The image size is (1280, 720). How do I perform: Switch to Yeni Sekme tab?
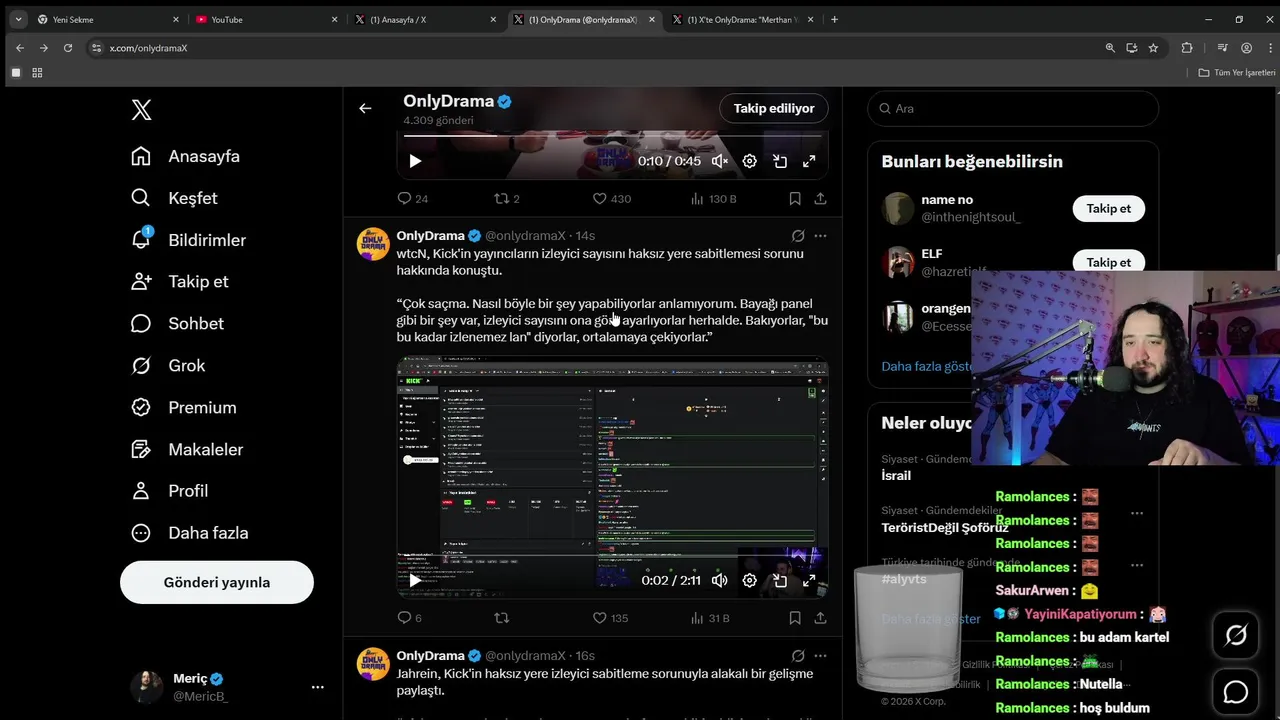pyautogui.click(x=107, y=19)
